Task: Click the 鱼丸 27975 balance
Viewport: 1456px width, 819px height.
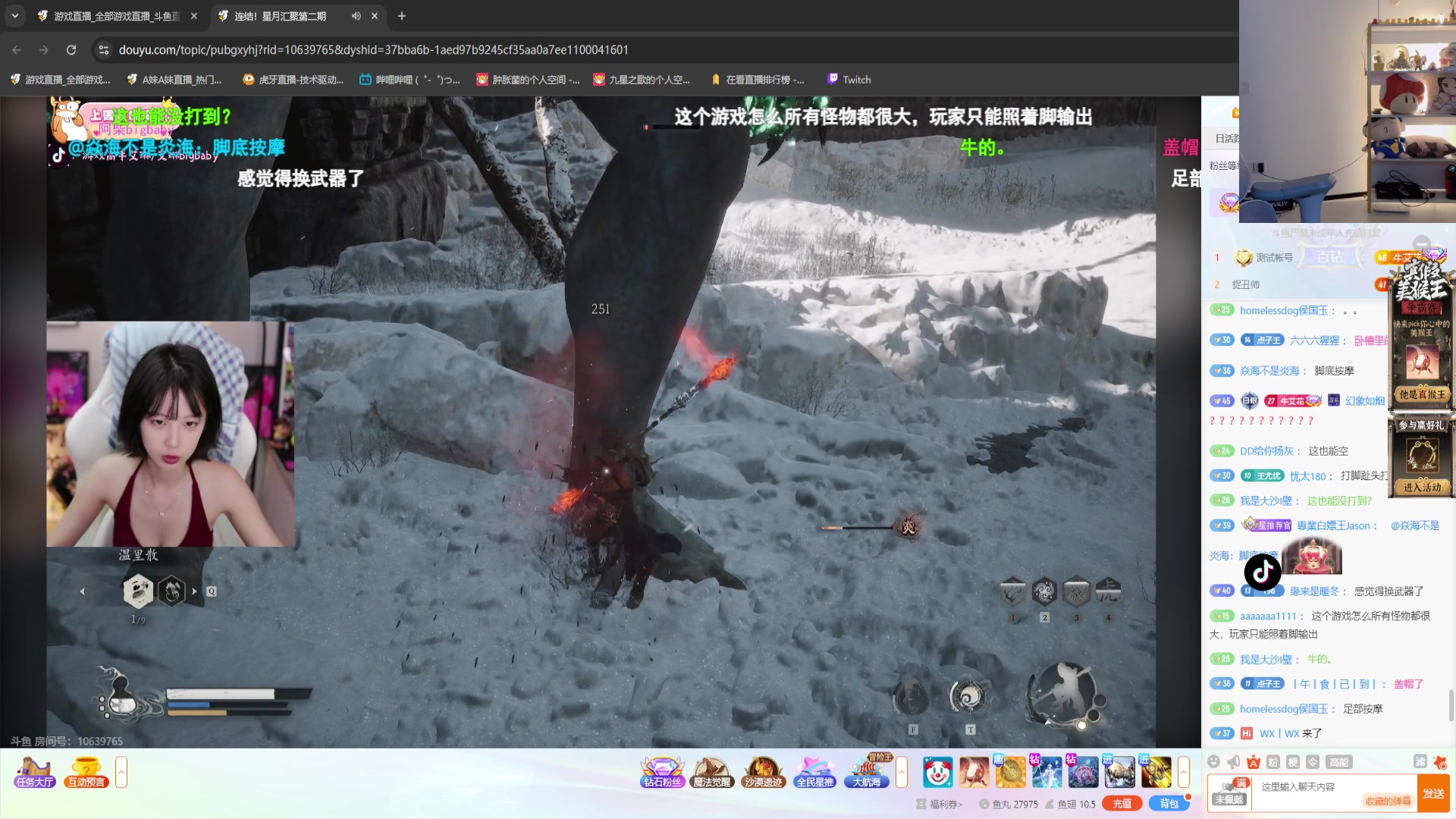Action: (x=1009, y=804)
